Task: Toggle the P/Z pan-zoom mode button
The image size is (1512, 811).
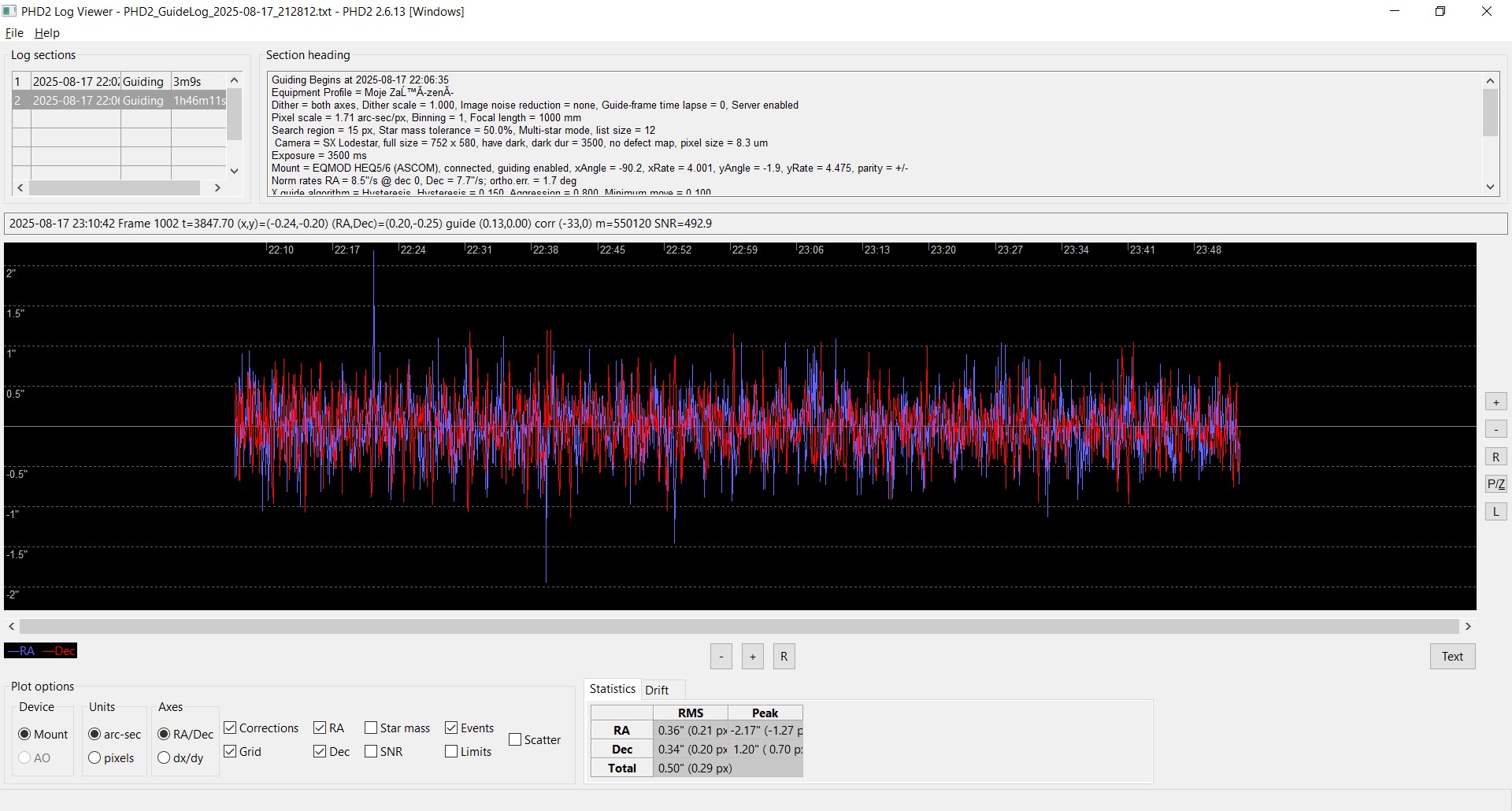Action: (1496, 484)
